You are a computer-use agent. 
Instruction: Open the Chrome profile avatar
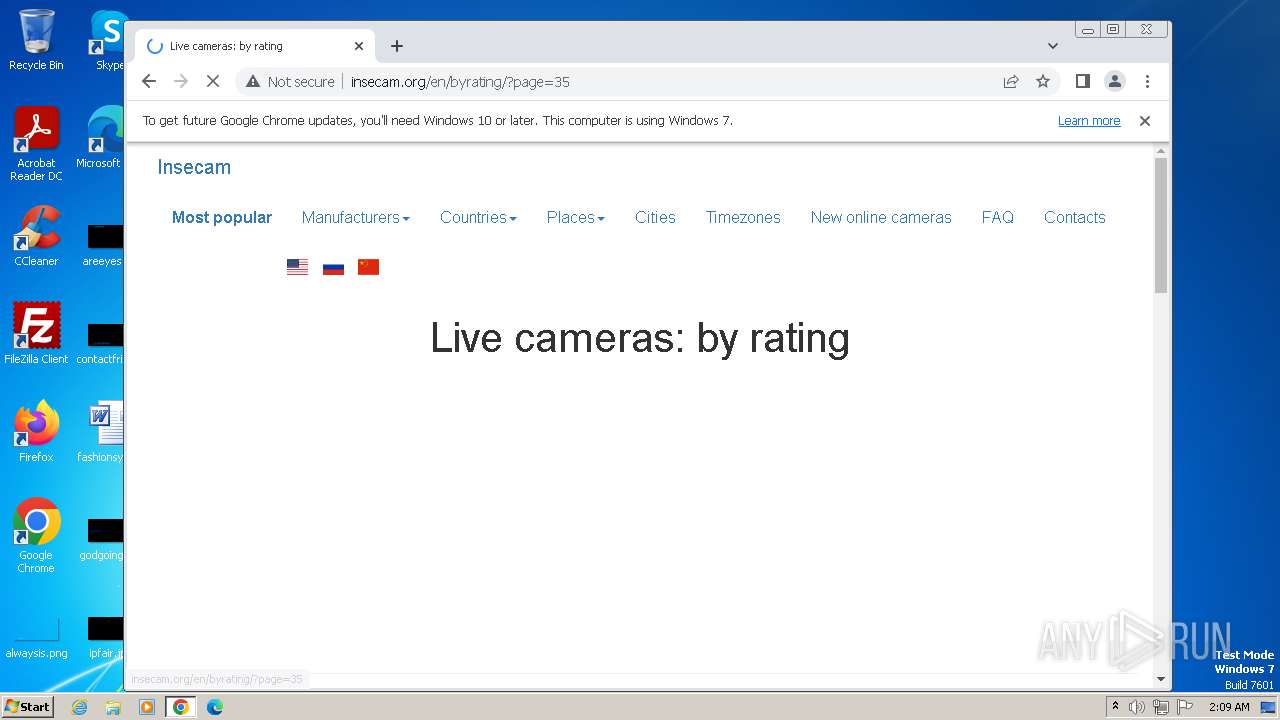[x=1115, y=81]
